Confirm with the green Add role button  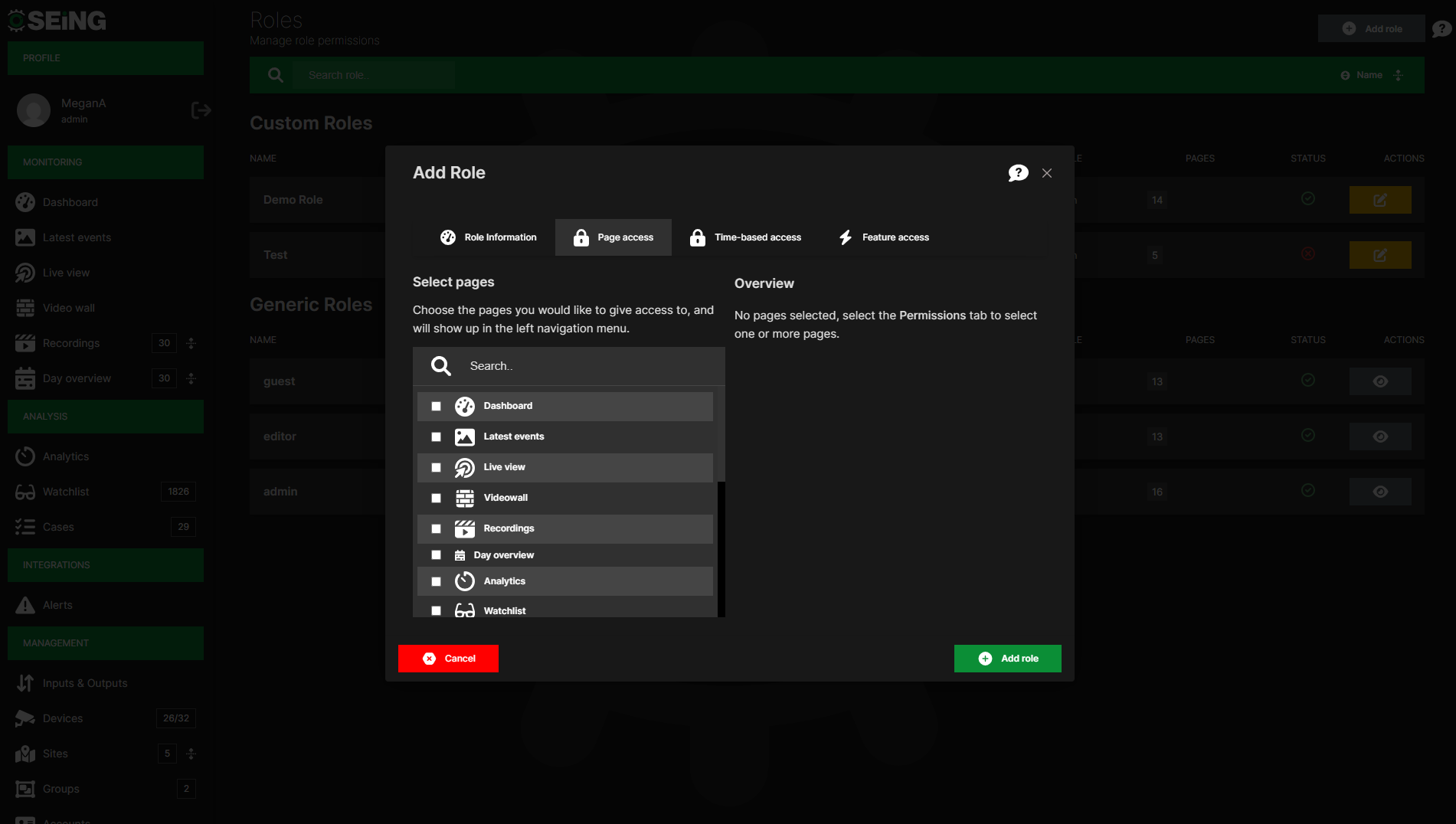point(1008,659)
